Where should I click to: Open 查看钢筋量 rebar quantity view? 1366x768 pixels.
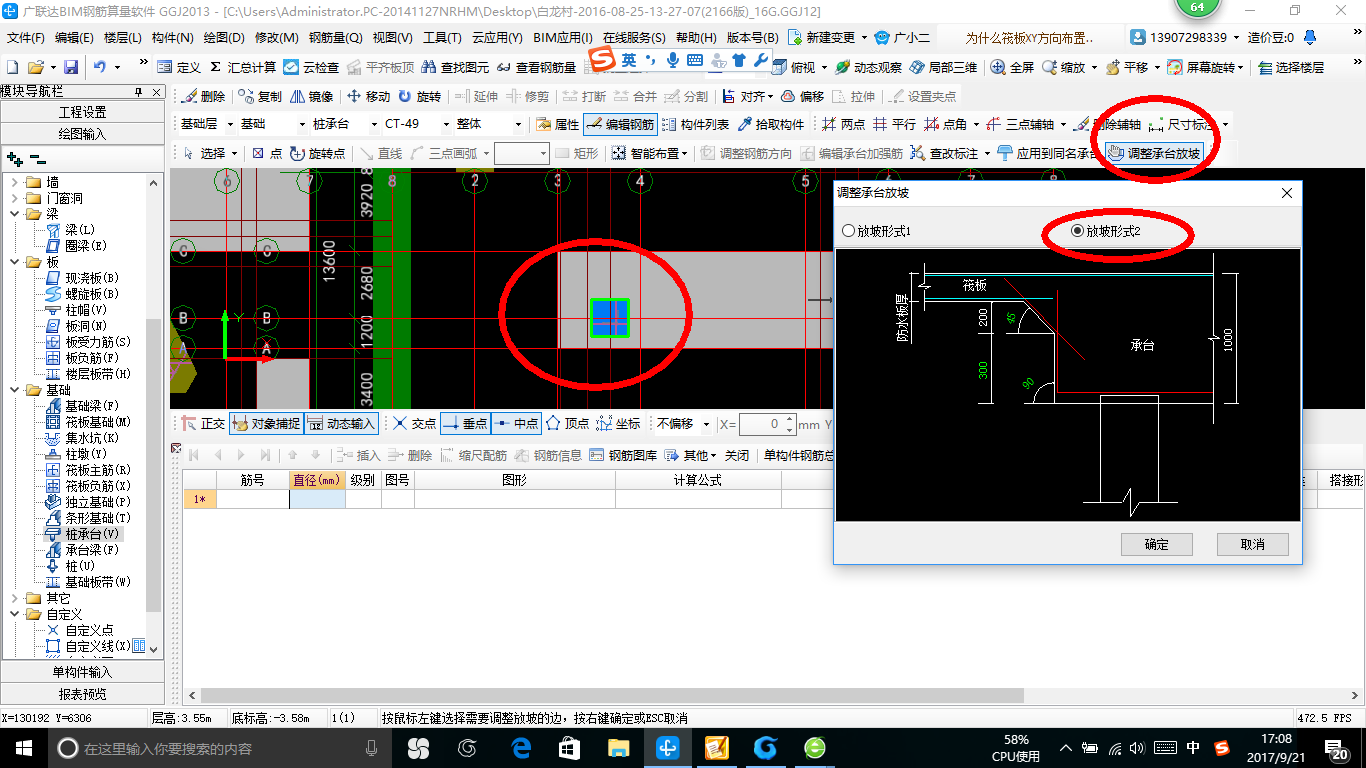tap(536, 67)
